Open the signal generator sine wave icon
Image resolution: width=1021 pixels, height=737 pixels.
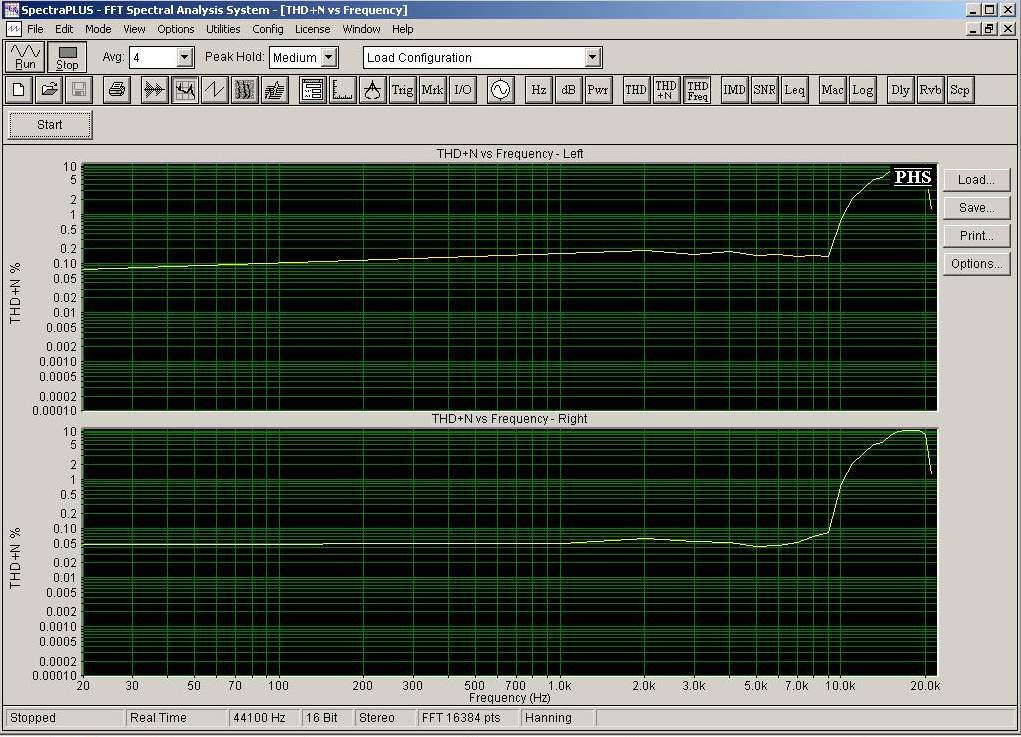(500, 90)
